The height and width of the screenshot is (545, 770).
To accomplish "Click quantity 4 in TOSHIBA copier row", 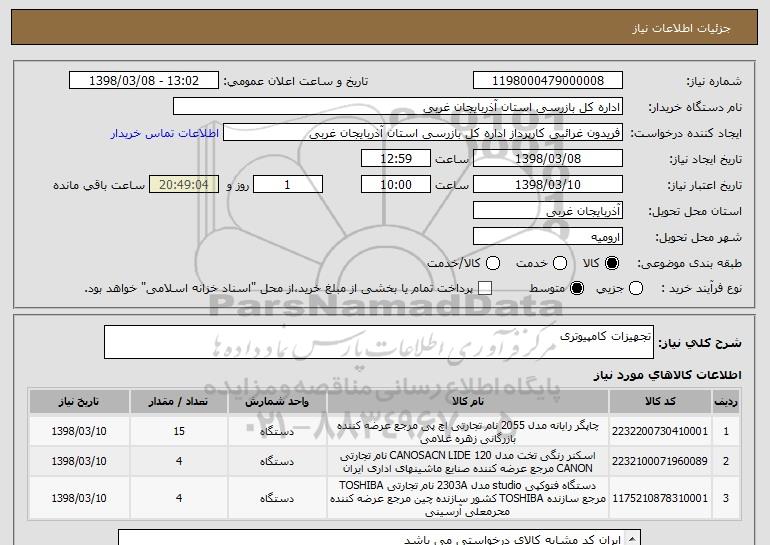I will (179, 498).
